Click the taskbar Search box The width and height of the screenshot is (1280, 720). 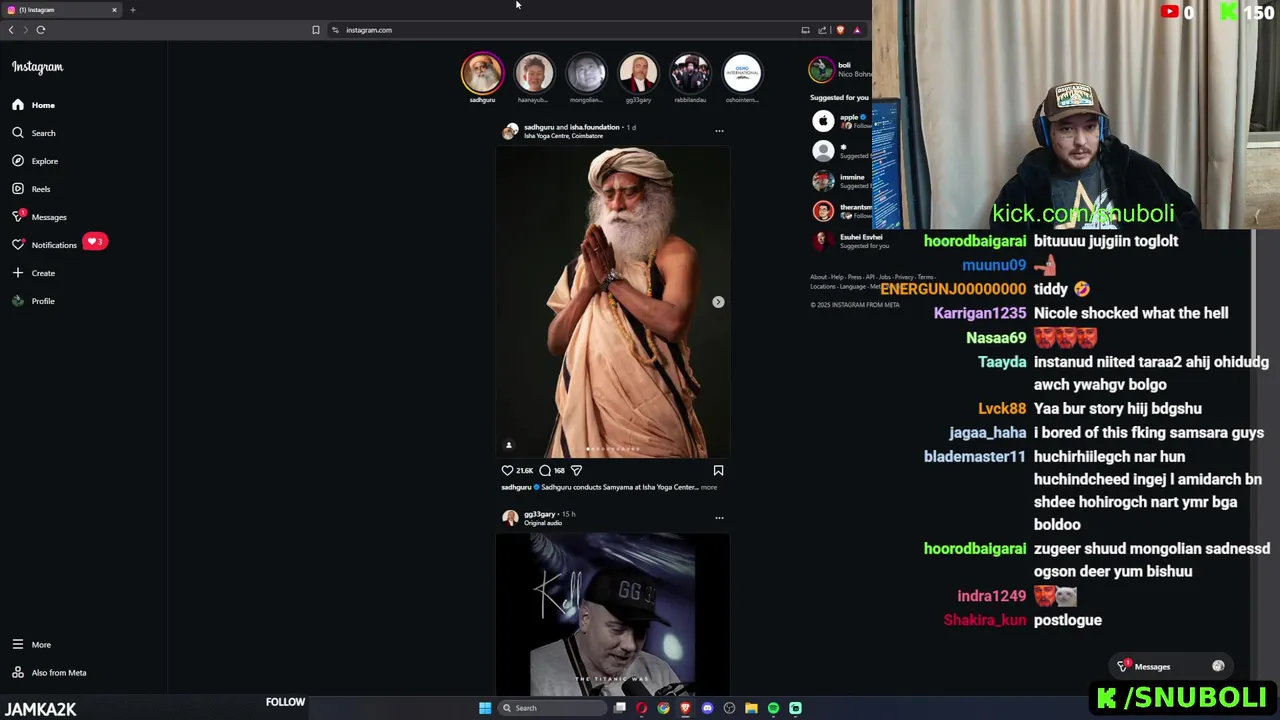(553, 708)
